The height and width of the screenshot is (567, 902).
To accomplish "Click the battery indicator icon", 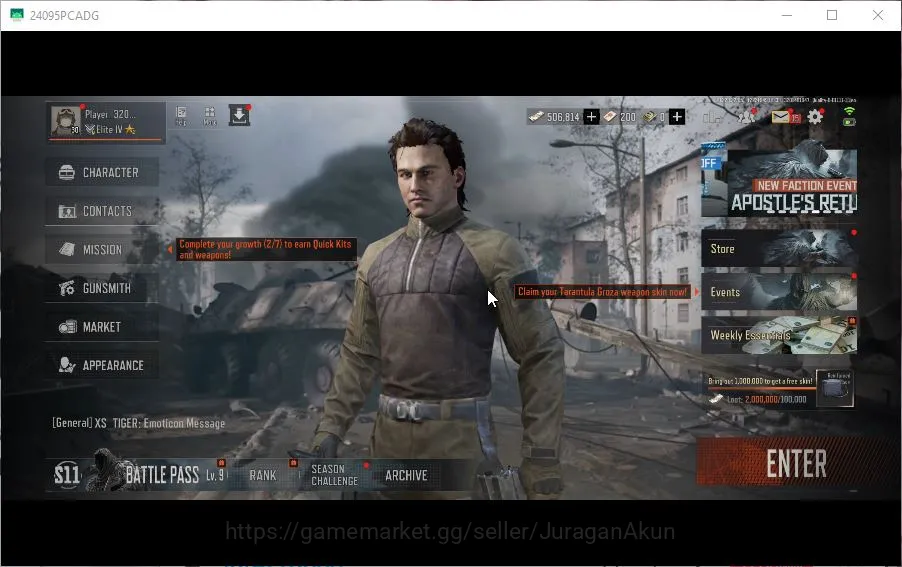I will pos(849,122).
